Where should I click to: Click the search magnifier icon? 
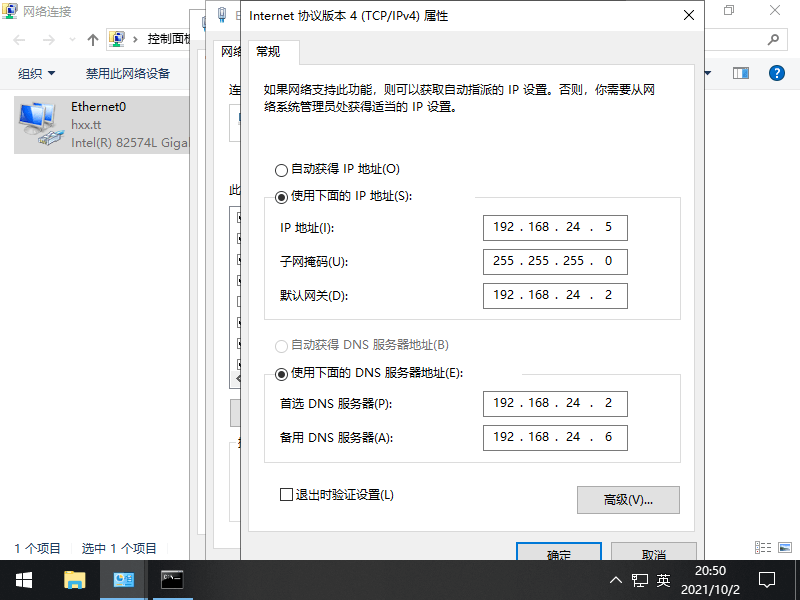tap(773, 39)
